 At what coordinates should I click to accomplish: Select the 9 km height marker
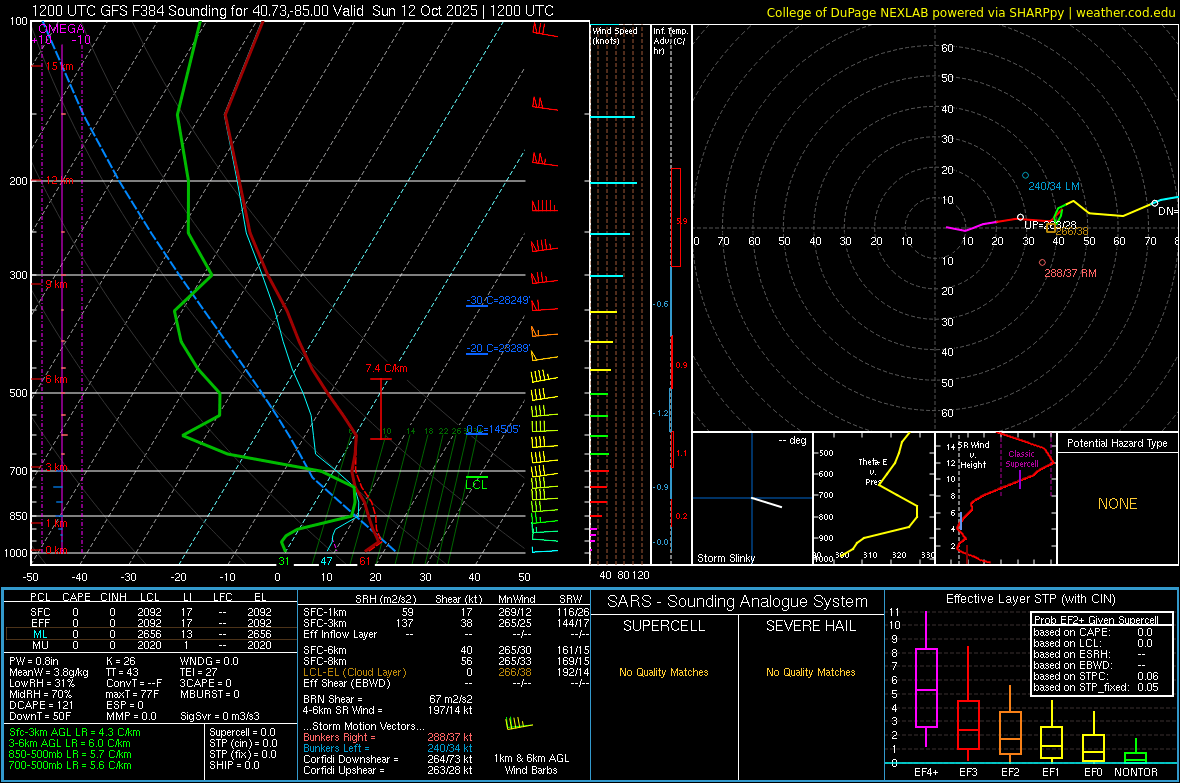coord(56,285)
